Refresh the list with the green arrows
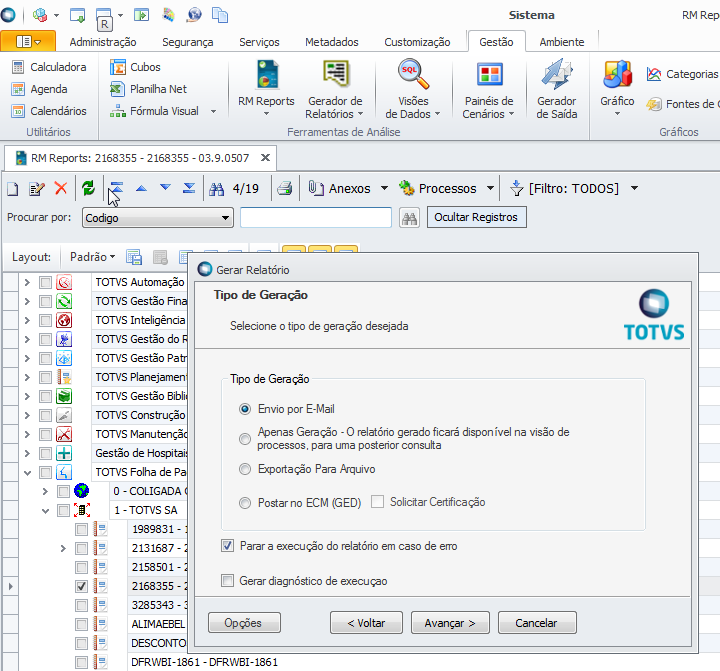 click(88, 188)
